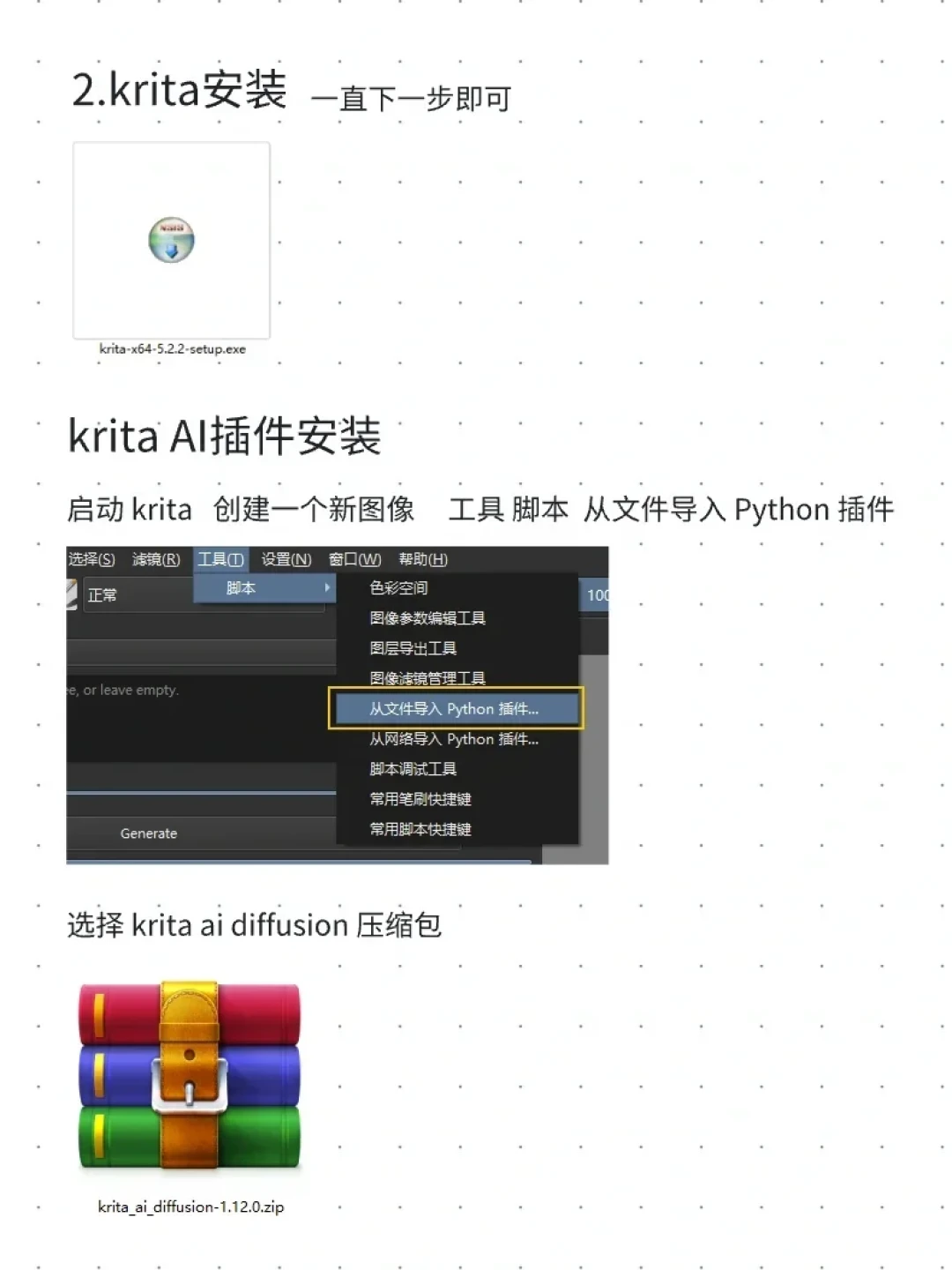Open 脚本调试工具 menu entry

(x=457, y=769)
